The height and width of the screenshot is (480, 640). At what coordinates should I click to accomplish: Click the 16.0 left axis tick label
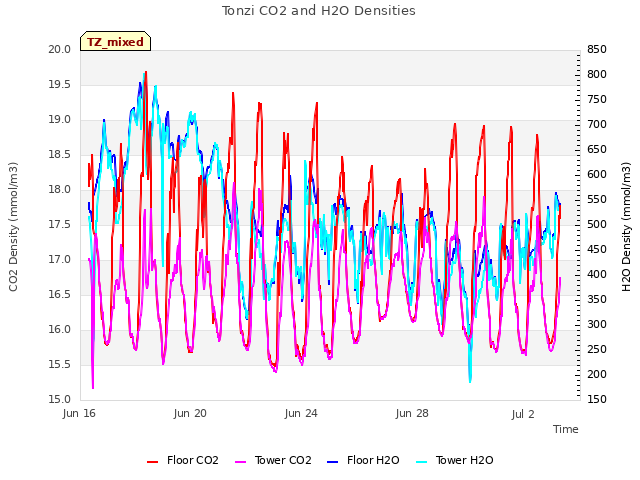pos(60,329)
